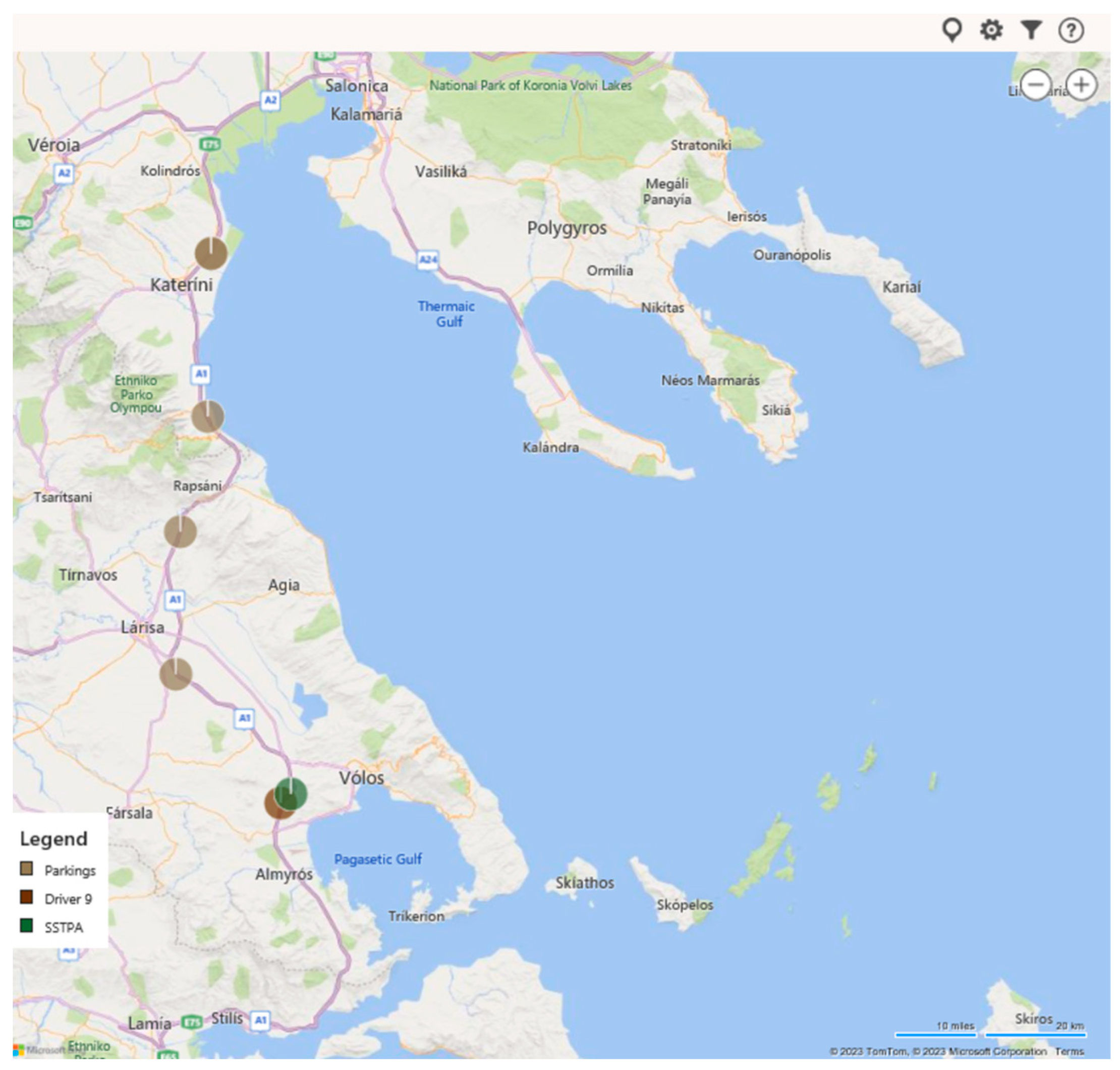Screen dimensions: 1120x1070
Task: Zoom in using the plus button
Action: 1081,85
